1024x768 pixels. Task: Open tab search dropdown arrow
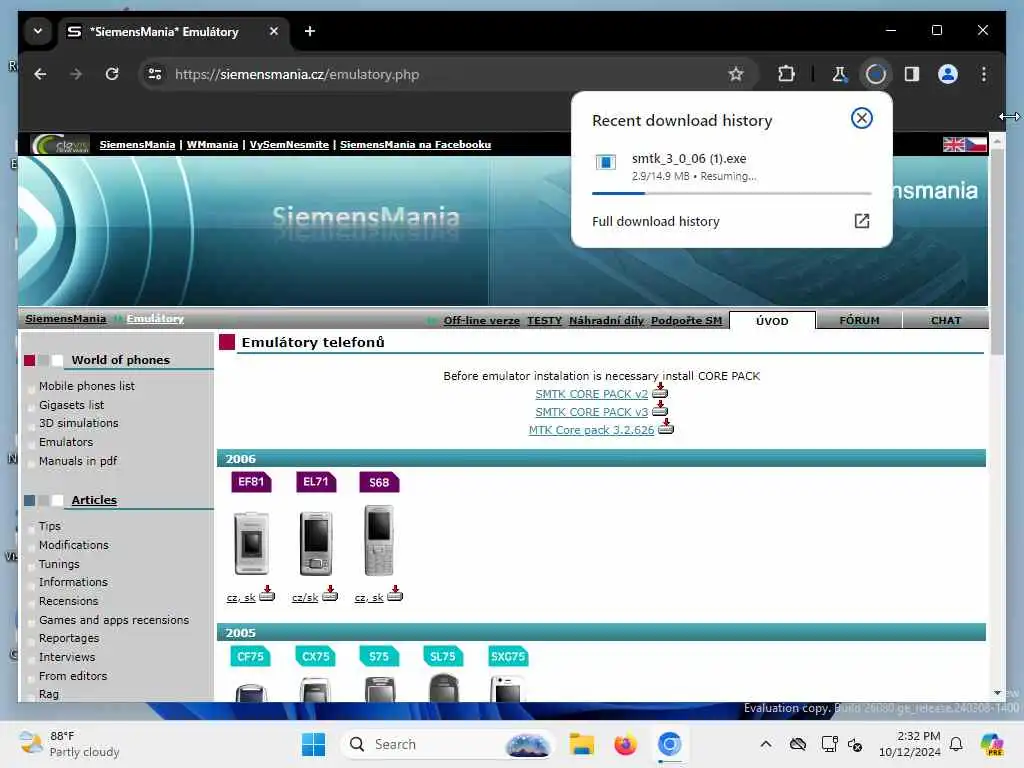(x=38, y=31)
